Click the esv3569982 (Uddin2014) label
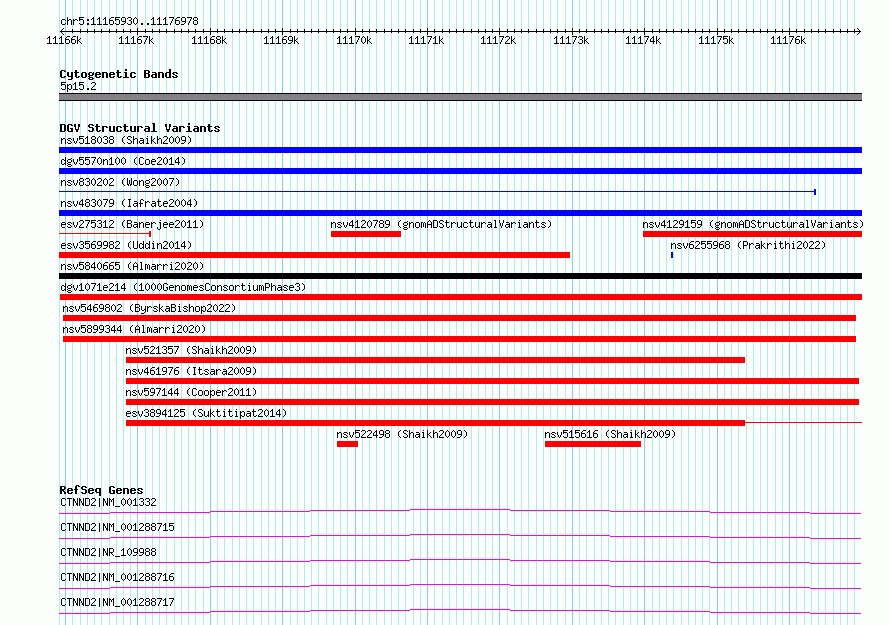This screenshot has height=625, width=890. pyautogui.click(x=126, y=245)
